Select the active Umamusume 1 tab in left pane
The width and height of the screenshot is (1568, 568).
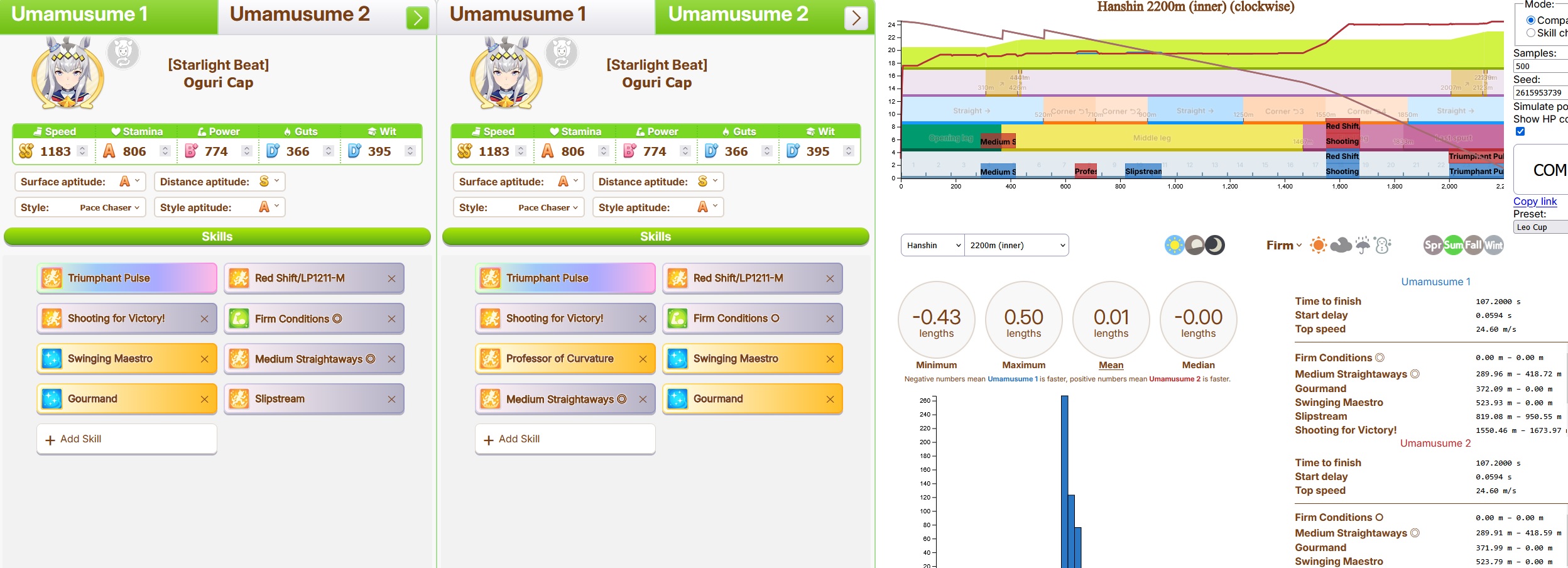coord(109,16)
